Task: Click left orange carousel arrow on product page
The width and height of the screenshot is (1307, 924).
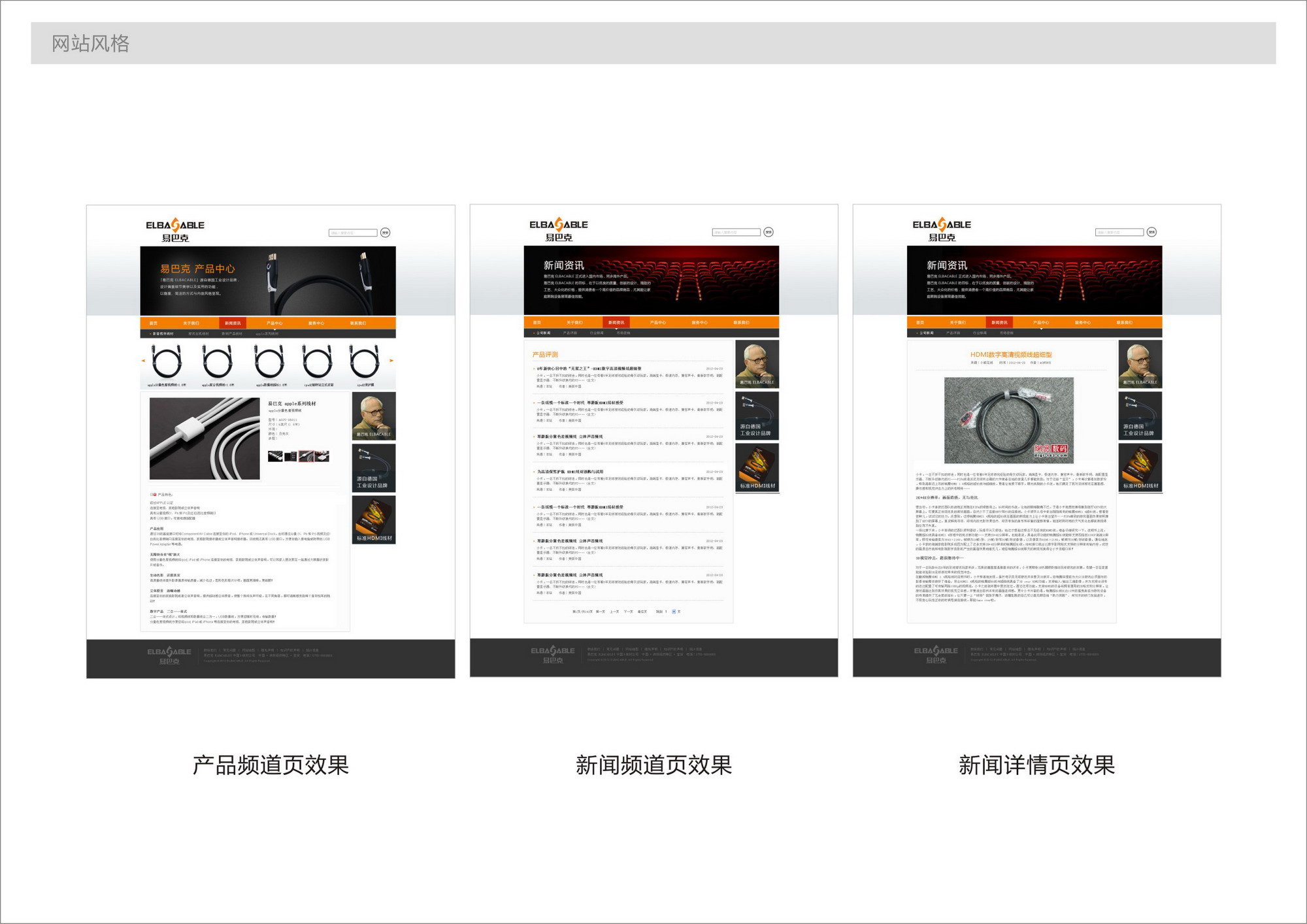Action: tap(143, 361)
